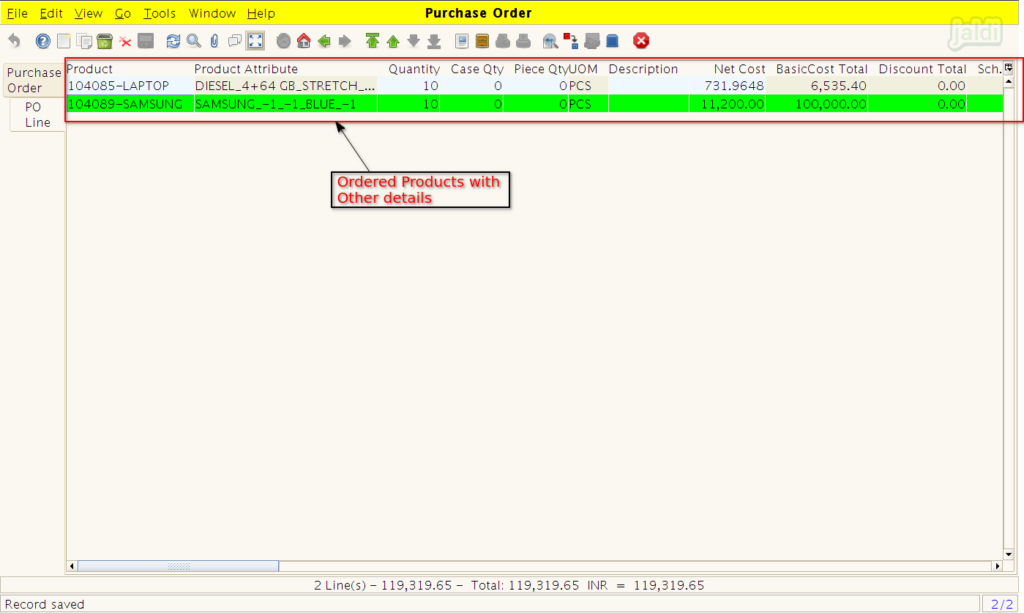
Task: Go to Previous record green up arrow
Action: pos(393,41)
